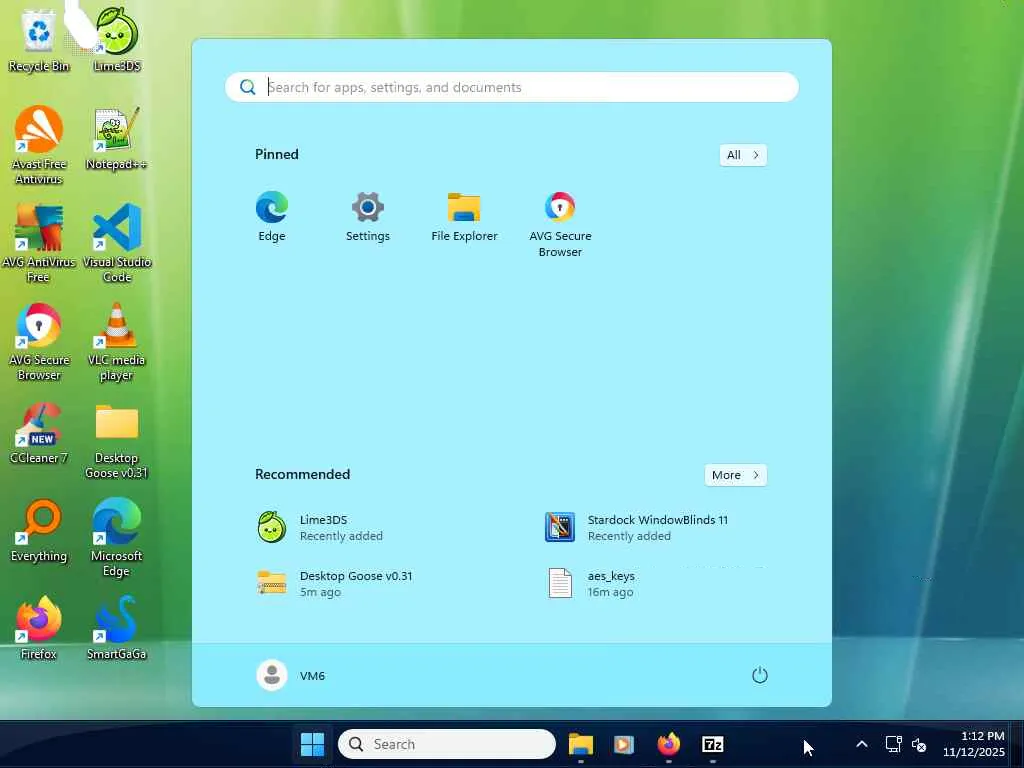Open network status tray icon
This screenshot has height=768, width=1024.
[893, 744]
